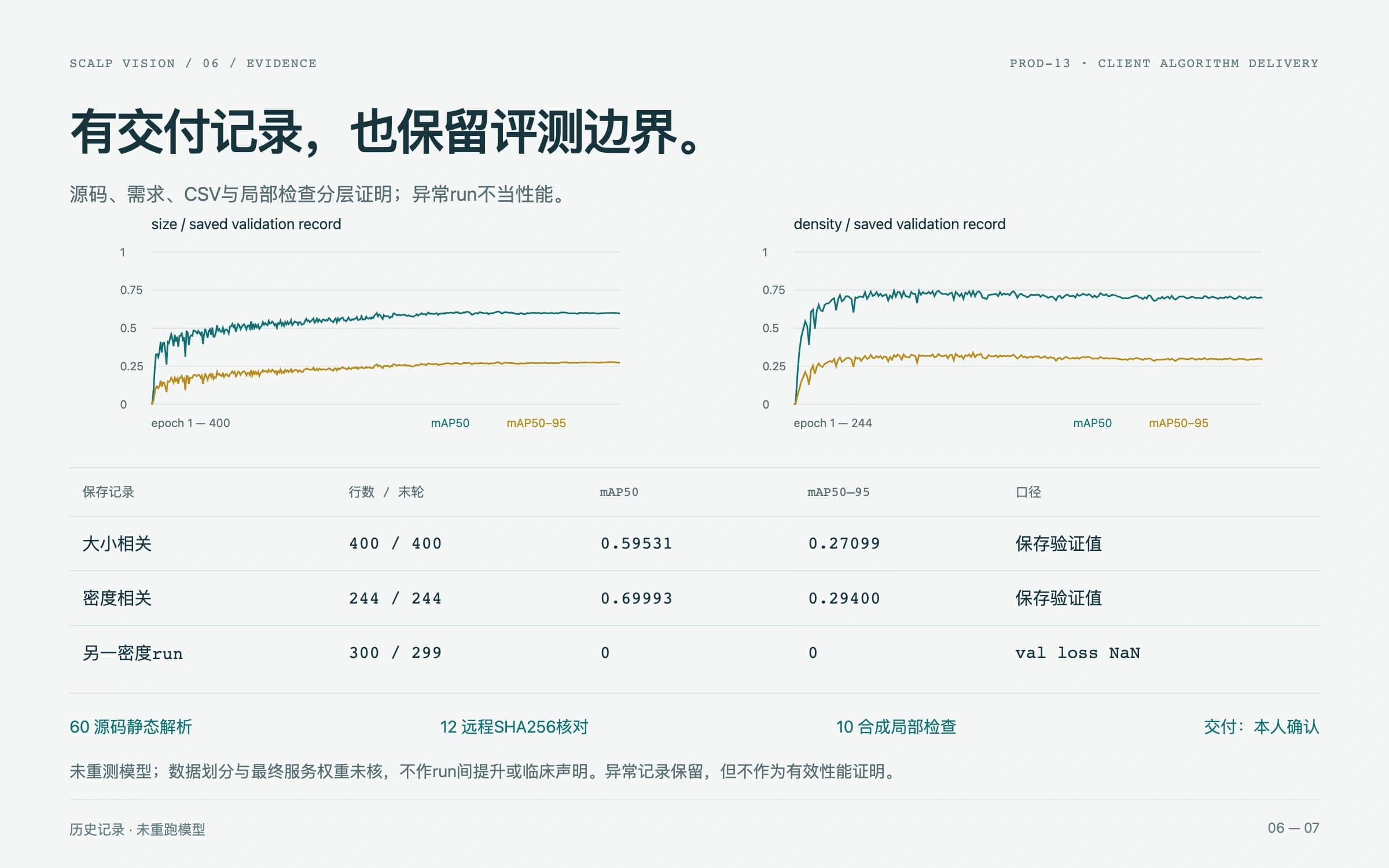
Task: Click the value '0.59531'
Action: pos(636,543)
